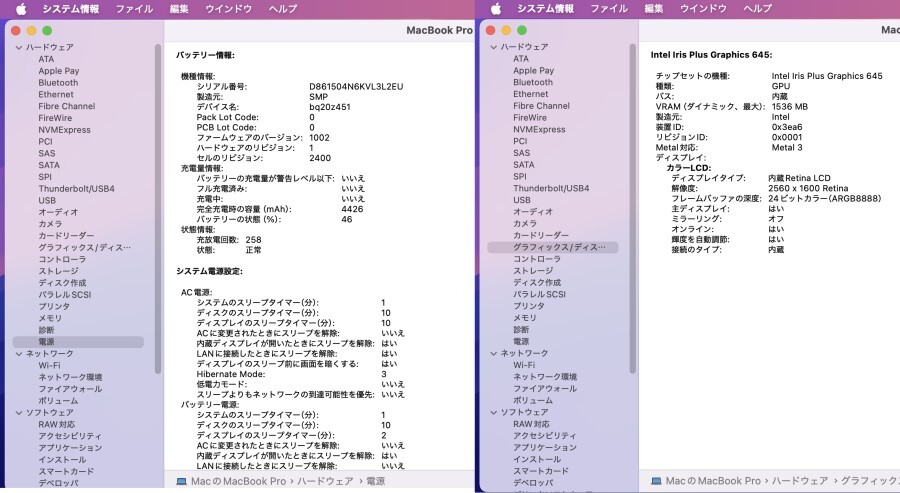Image resolution: width=900 pixels, height=493 pixels.
Task: Select PCI in right window sidebar
Action: pyautogui.click(x=520, y=141)
